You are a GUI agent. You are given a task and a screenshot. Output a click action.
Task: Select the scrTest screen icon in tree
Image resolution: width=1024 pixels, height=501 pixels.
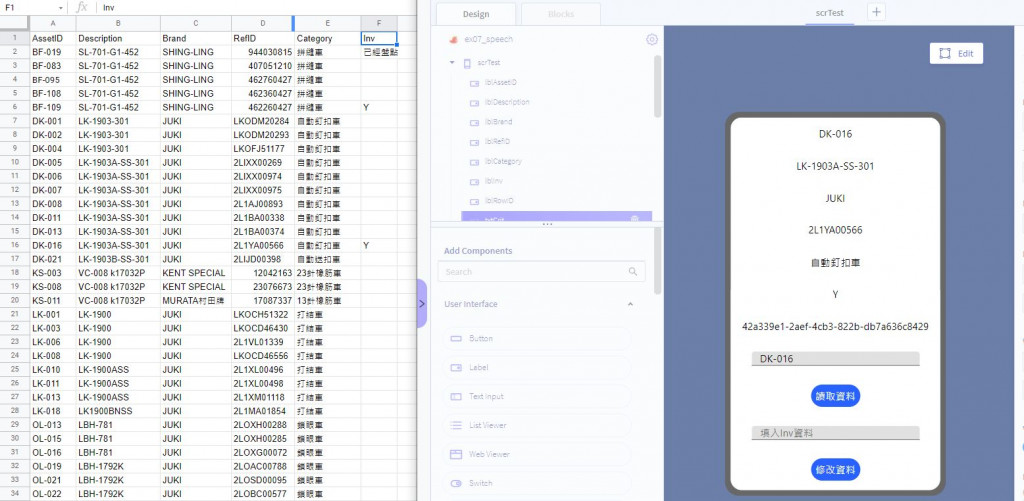[467, 63]
